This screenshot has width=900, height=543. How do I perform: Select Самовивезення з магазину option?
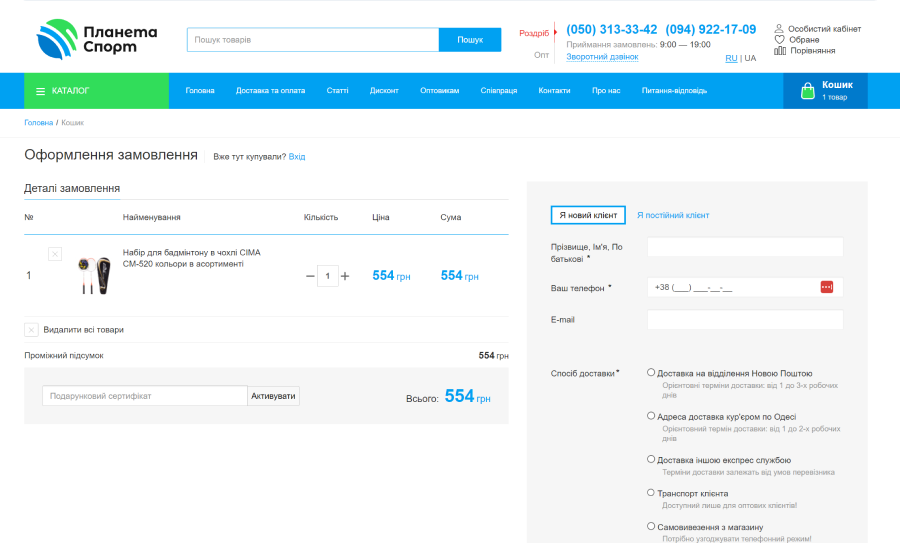pos(651,526)
